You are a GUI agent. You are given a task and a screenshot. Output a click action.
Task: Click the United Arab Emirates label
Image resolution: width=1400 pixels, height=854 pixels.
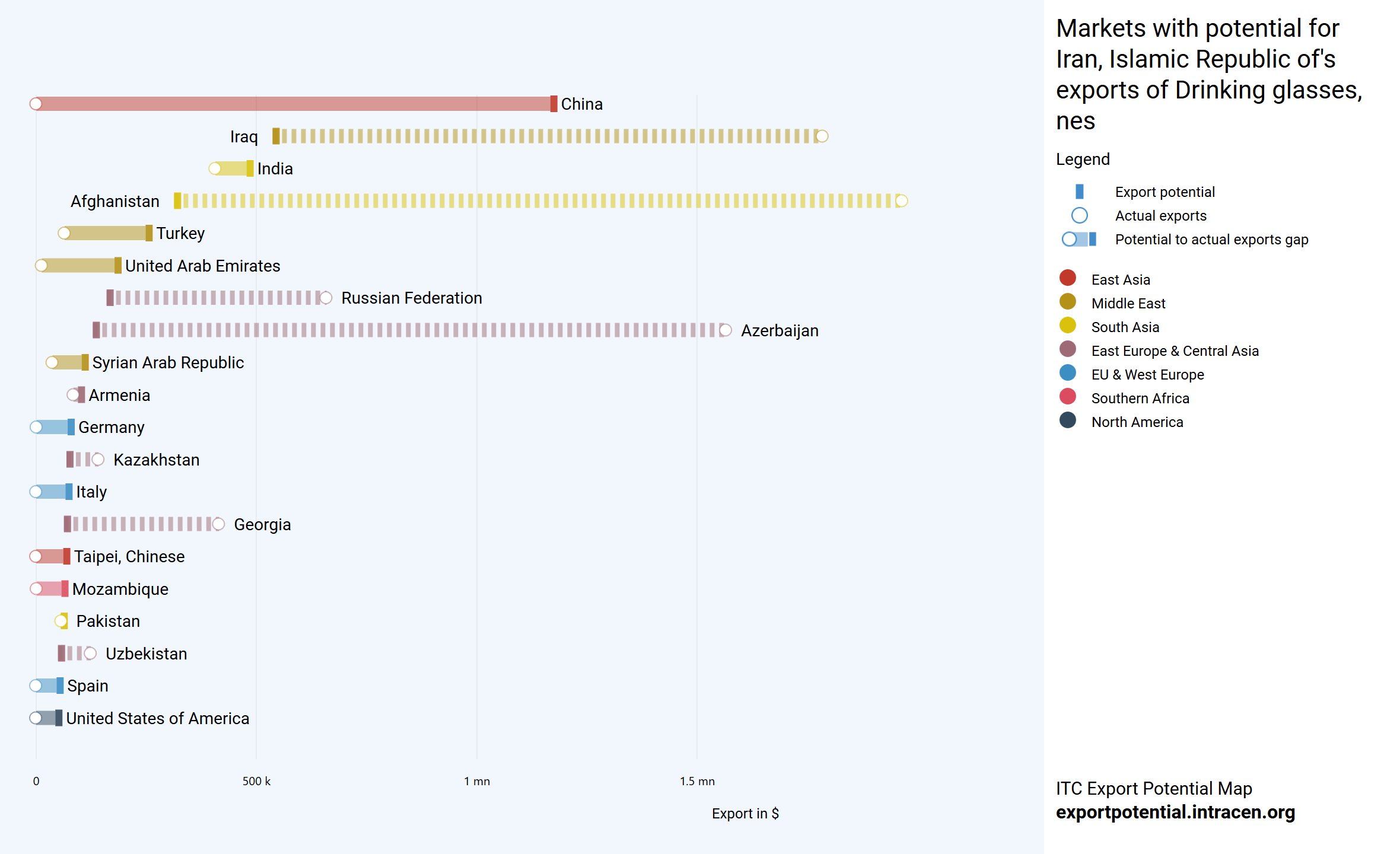click(x=202, y=266)
